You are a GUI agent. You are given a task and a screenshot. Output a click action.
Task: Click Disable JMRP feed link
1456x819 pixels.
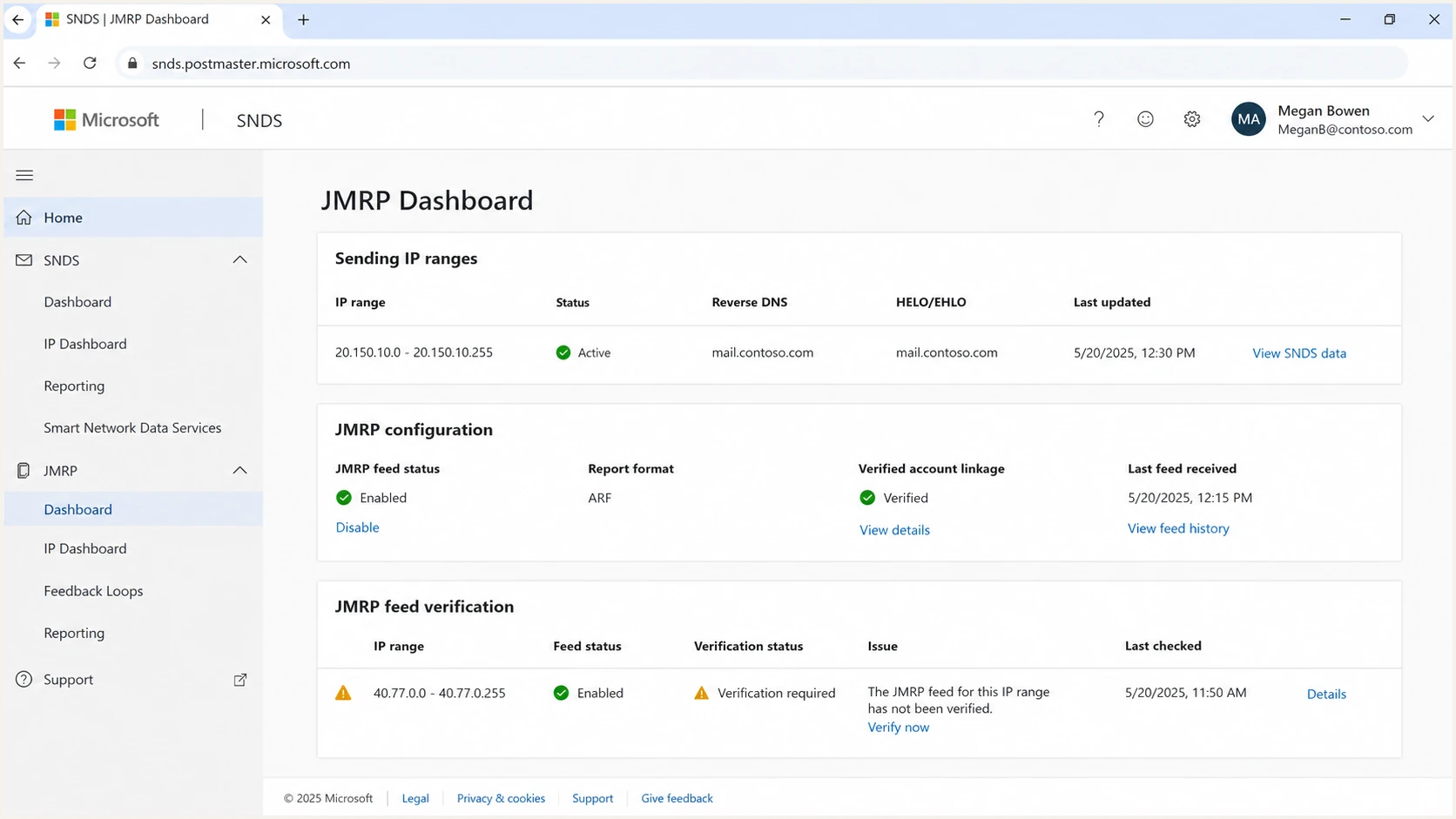click(x=357, y=527)
